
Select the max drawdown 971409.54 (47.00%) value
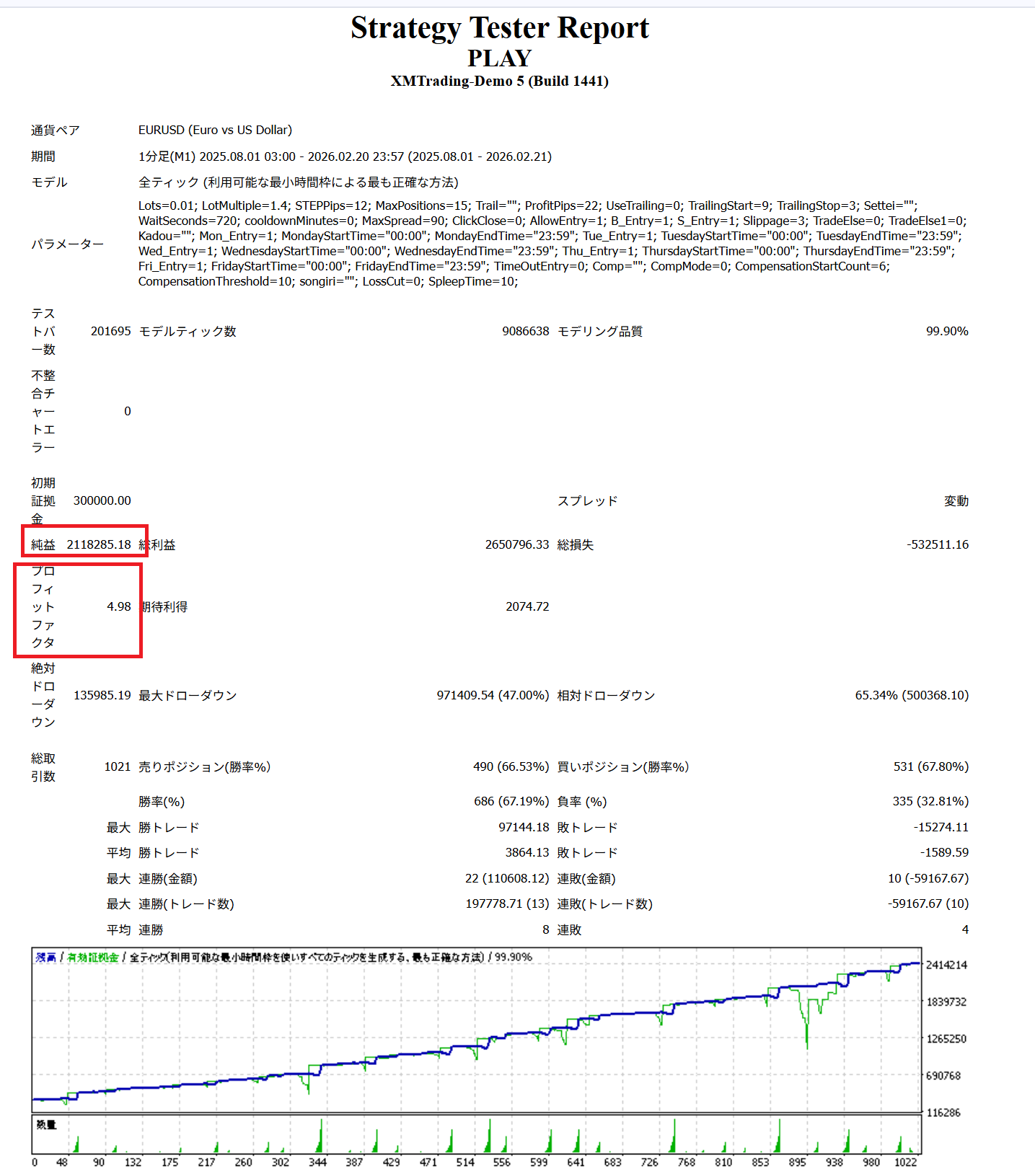(x=493, y=696)
